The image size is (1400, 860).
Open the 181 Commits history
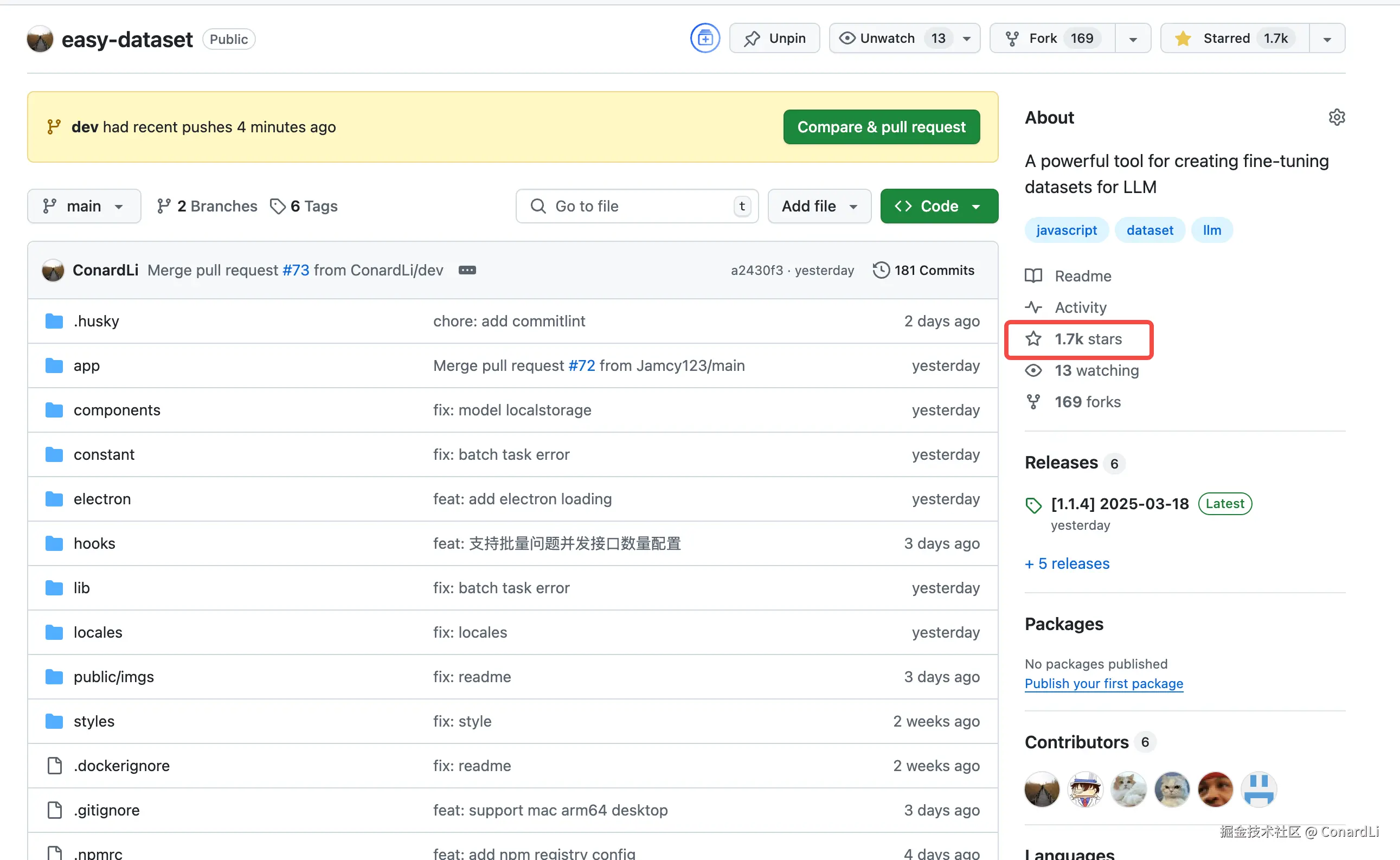(x=923, y=270)
